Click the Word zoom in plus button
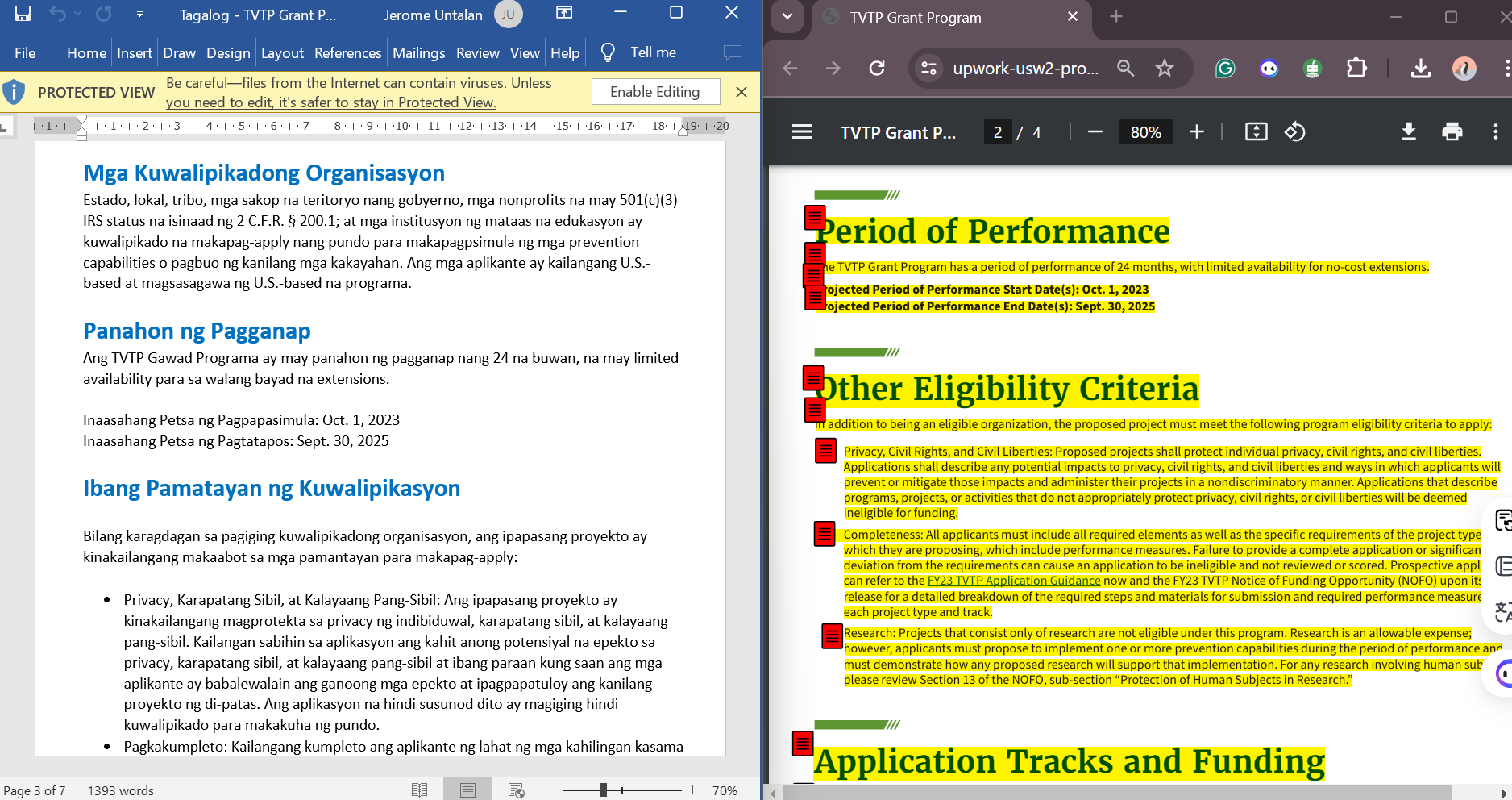 point(692,790)
